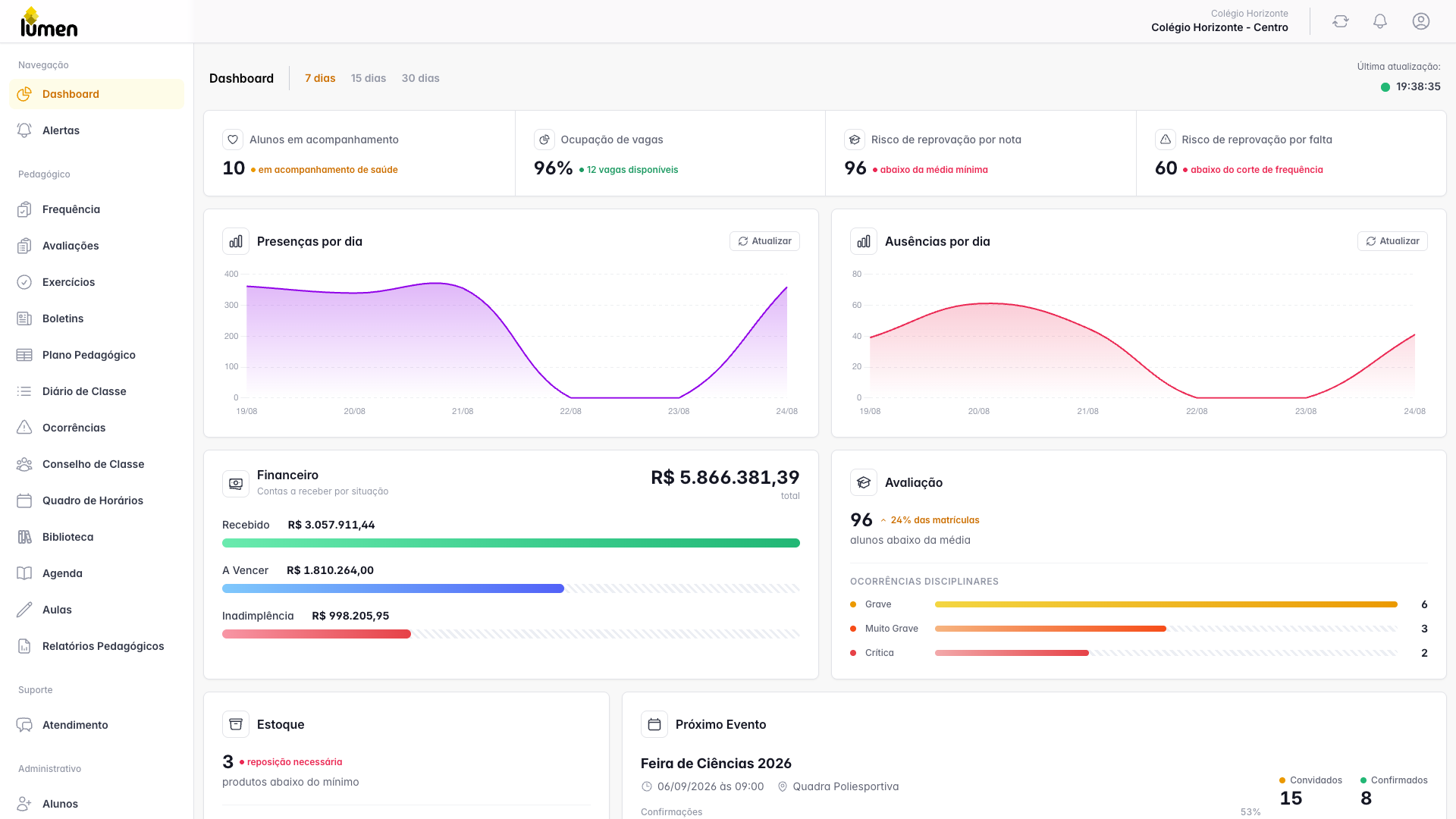Switch to the 30 dias tab
The image size is (1456, 819).
tap(421, 78)
